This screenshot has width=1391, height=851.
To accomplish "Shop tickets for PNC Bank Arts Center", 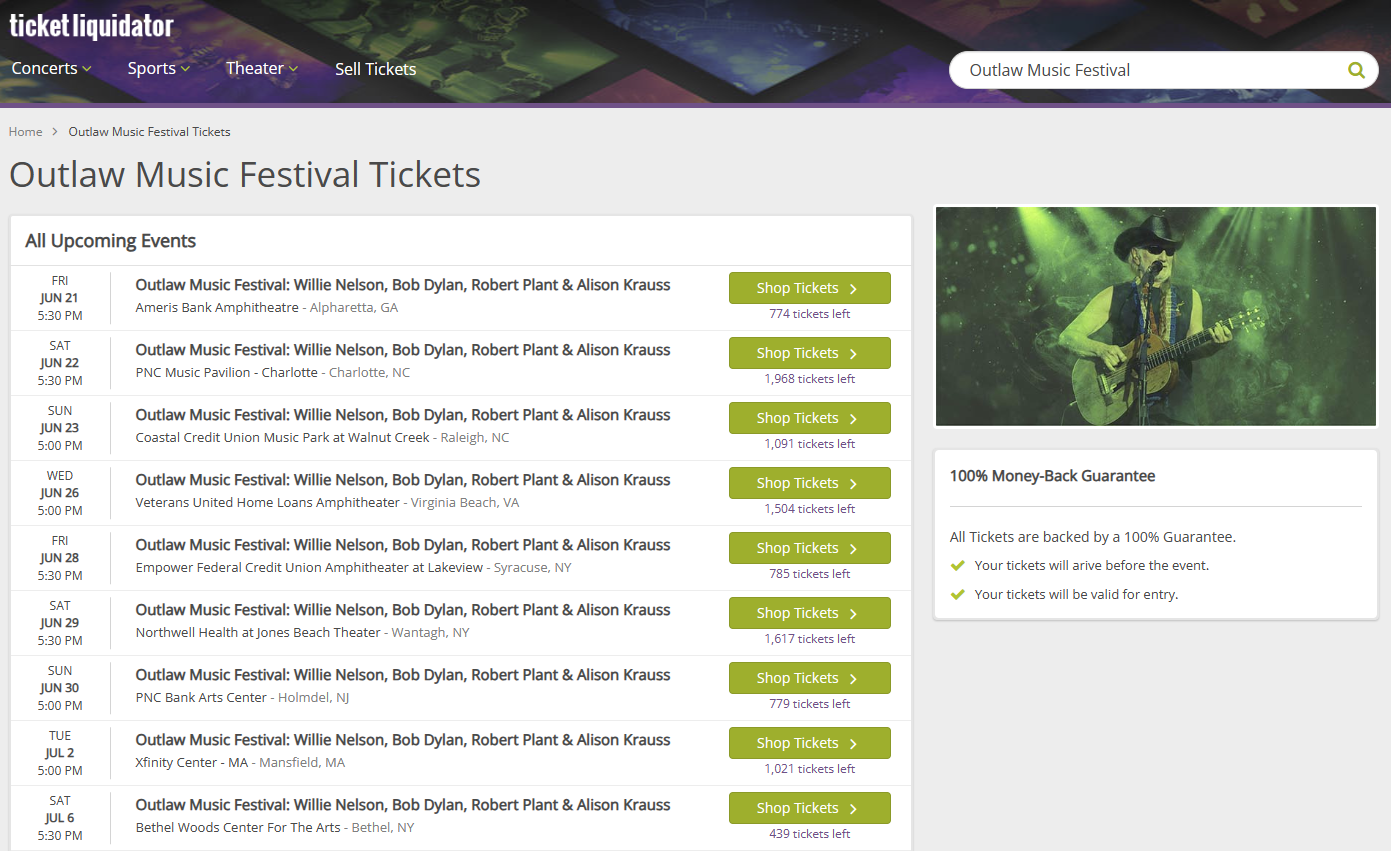I will click(x=809, y=678).
